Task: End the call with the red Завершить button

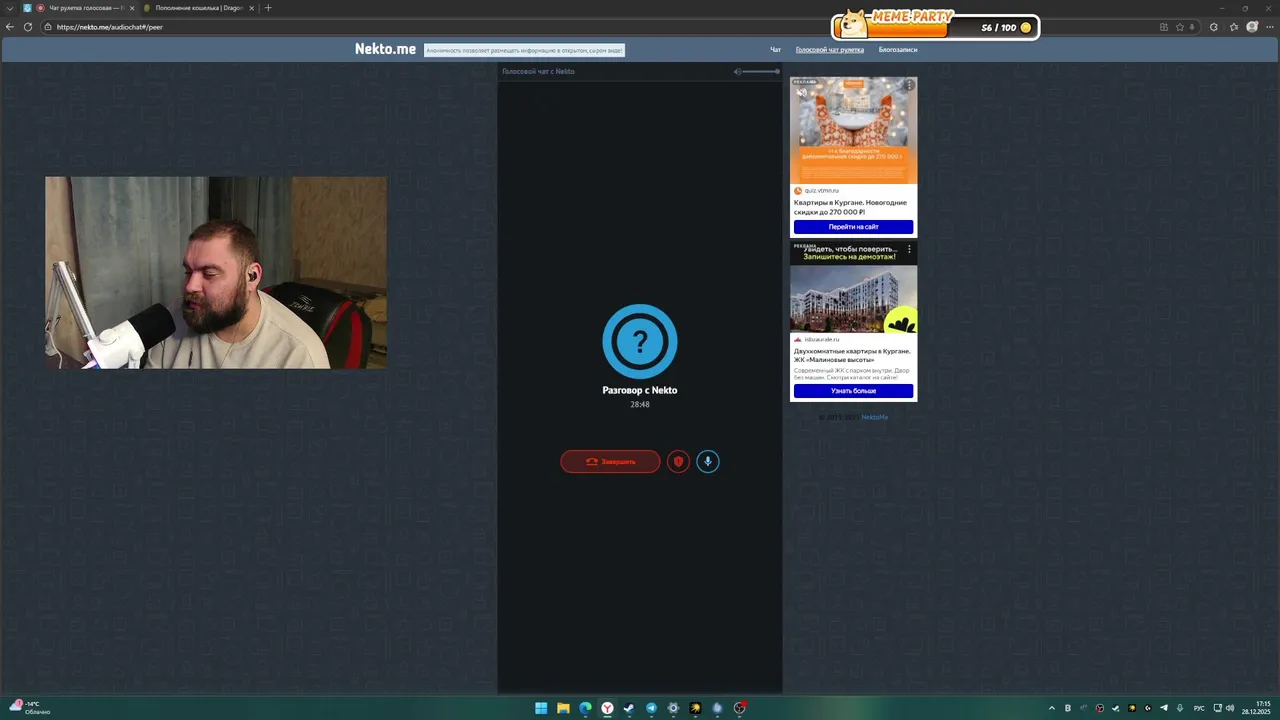Action: 610,461
